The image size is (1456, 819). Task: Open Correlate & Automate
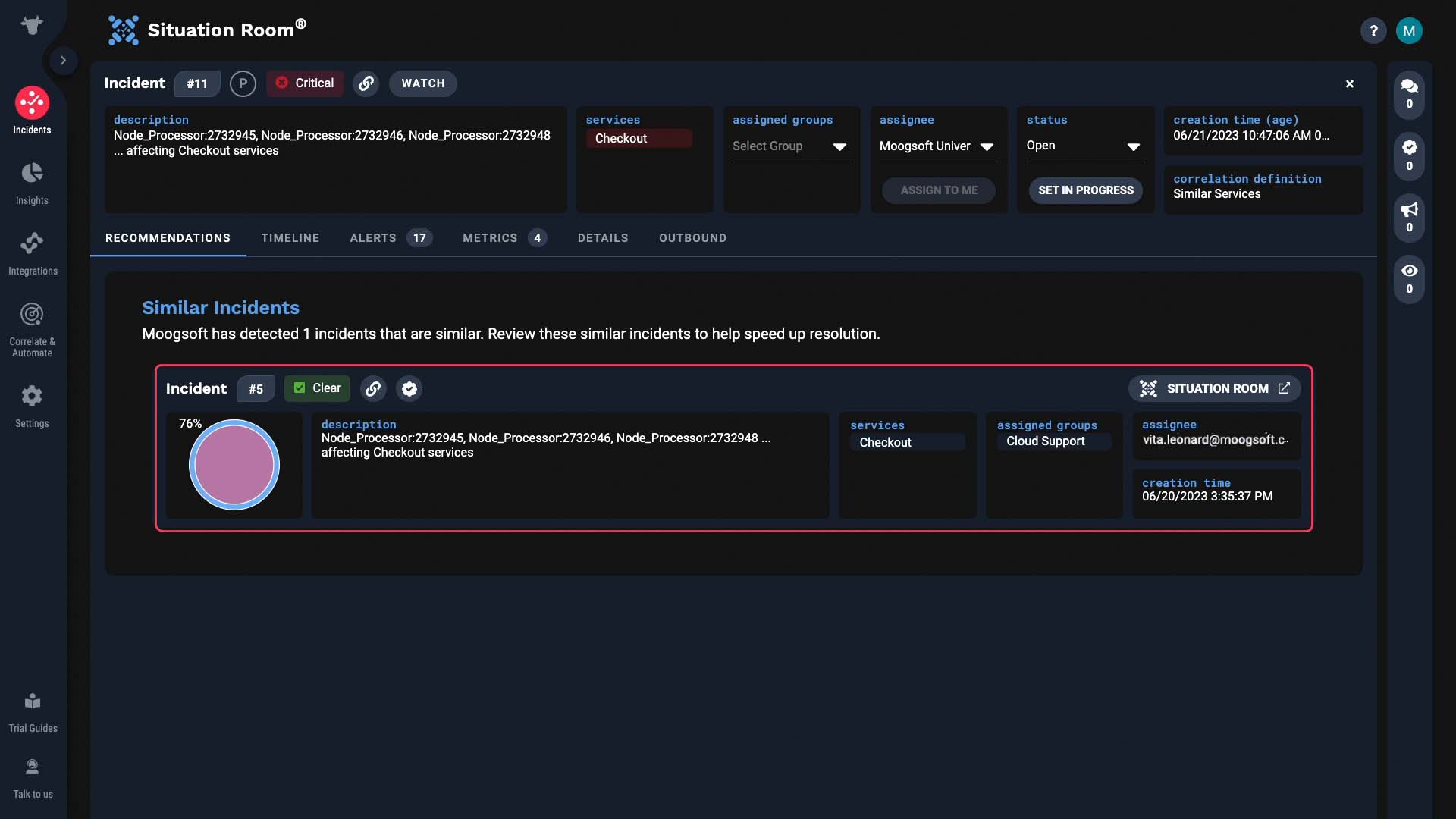point(32,329)
